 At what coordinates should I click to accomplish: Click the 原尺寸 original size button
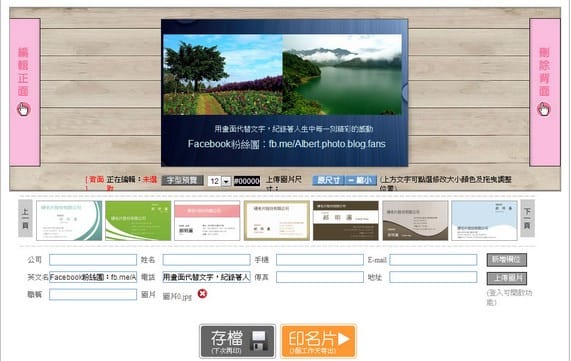pyautogui.click(x=328, y=180)
